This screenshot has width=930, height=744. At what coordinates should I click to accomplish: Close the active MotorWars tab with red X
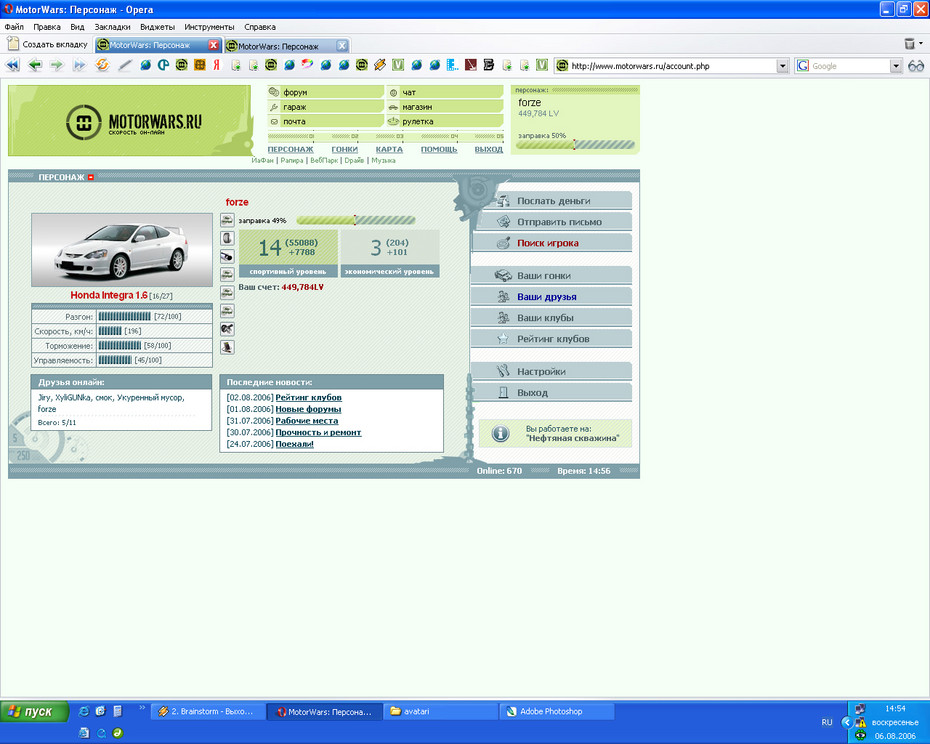click(214, 45)
